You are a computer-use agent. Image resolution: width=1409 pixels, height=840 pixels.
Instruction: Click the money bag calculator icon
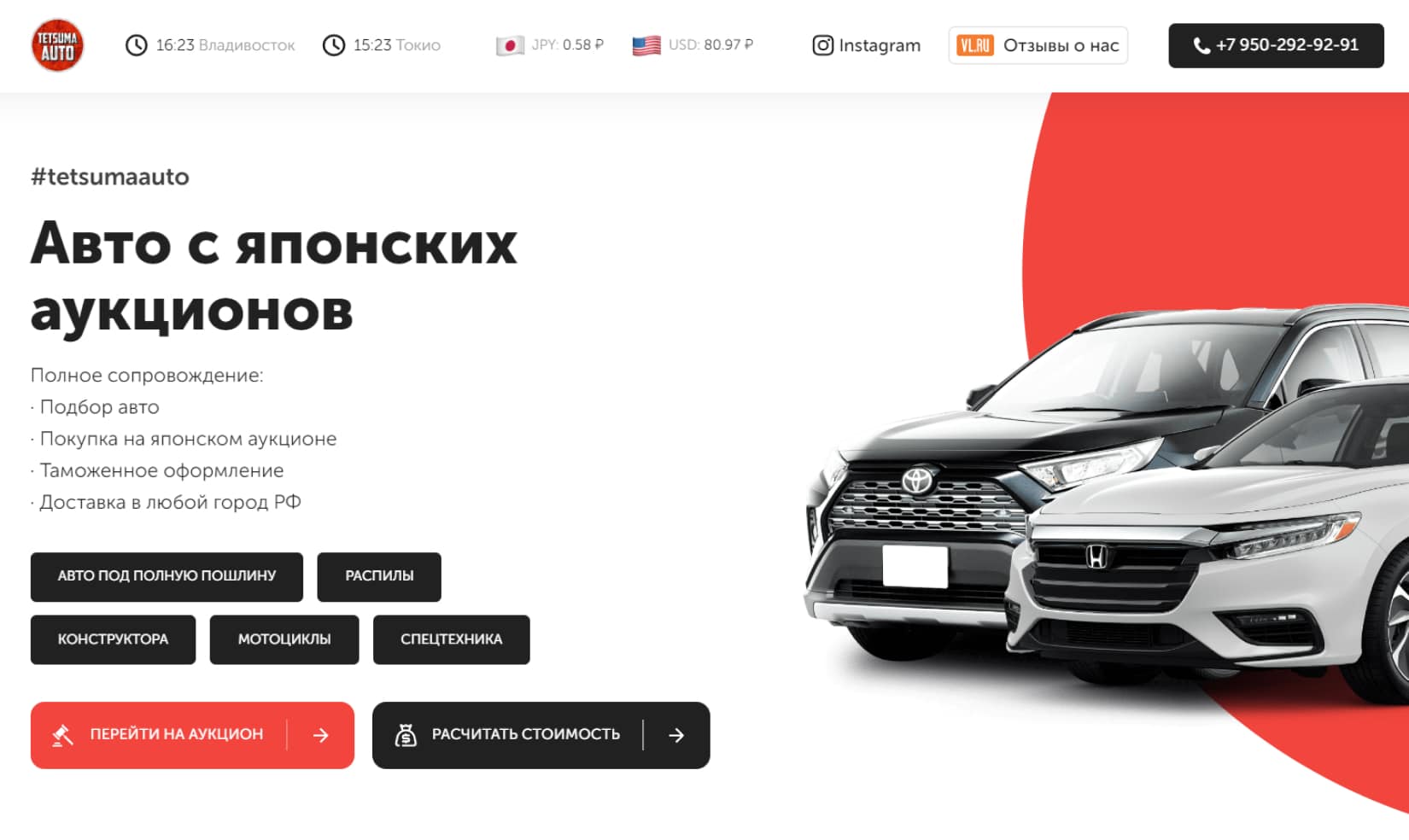point(406,735)
